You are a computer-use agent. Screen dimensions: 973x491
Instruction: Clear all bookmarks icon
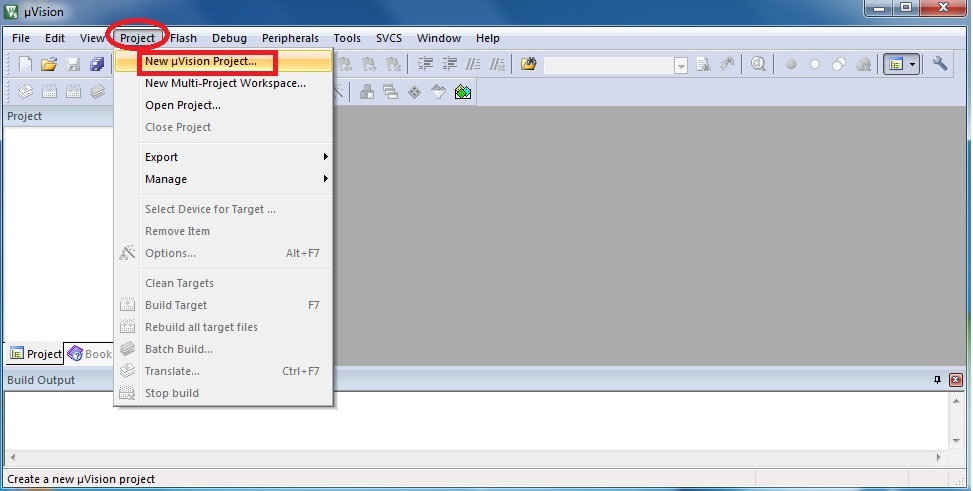(x=393, y=64)
